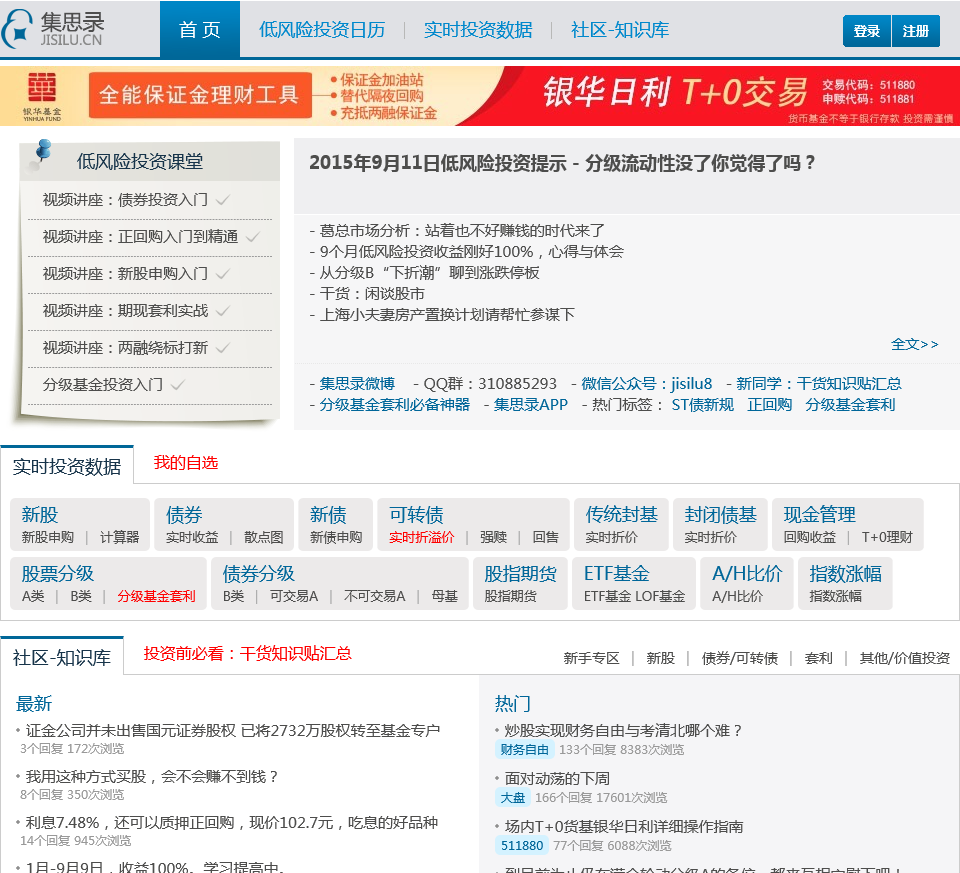Open 新同学：干货知识贴汇总 link
Viewport: 960px width, 873px height.
pos(819,384)
